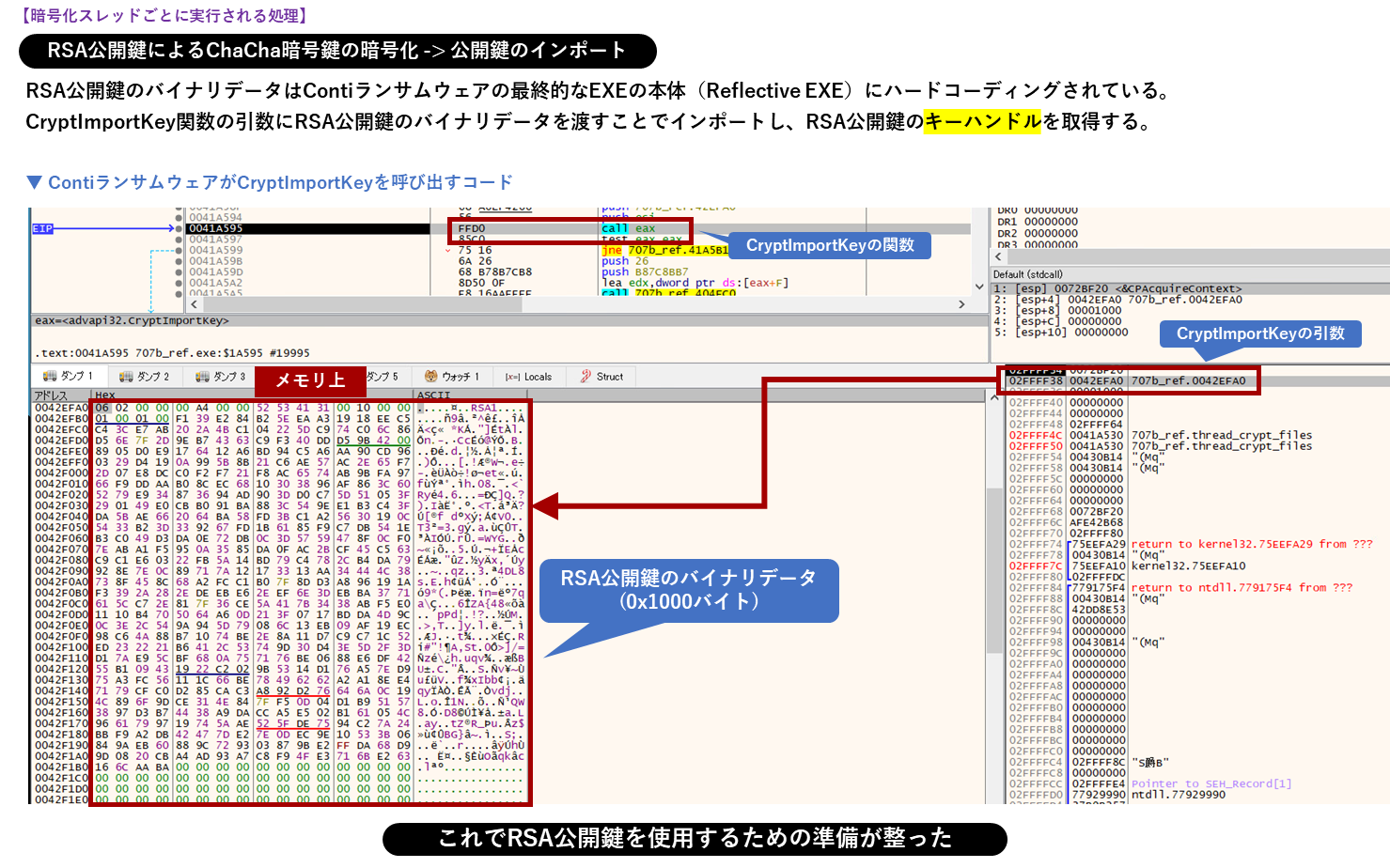Select the Dump 1 memory chip icon
Image resolution: width=1390 pixels, height=868 pixels.
pos(52,376)
